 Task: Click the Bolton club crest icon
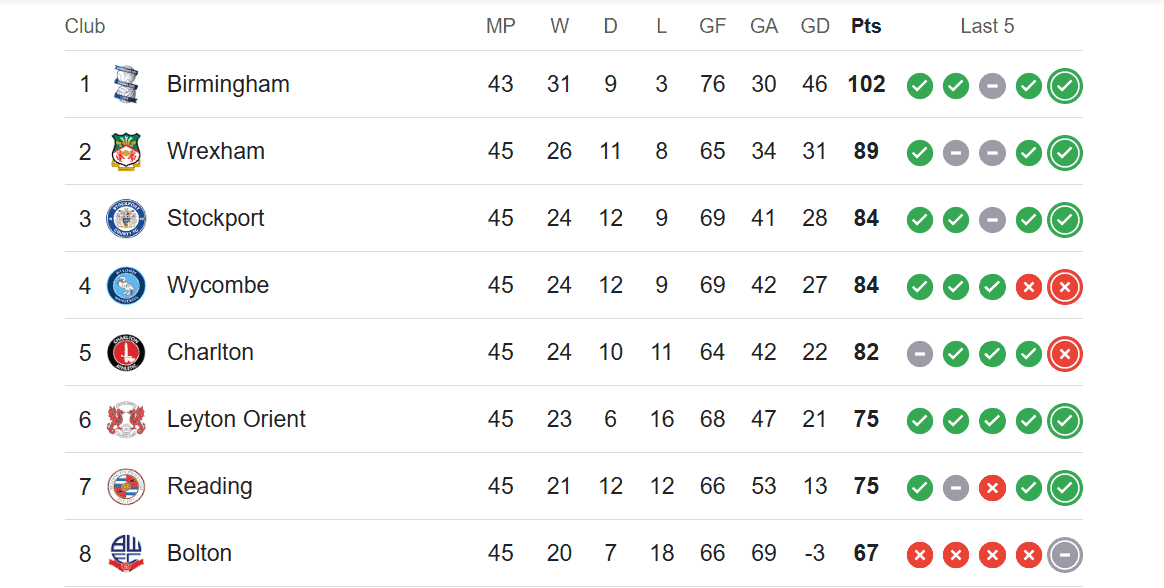point(126,553)
